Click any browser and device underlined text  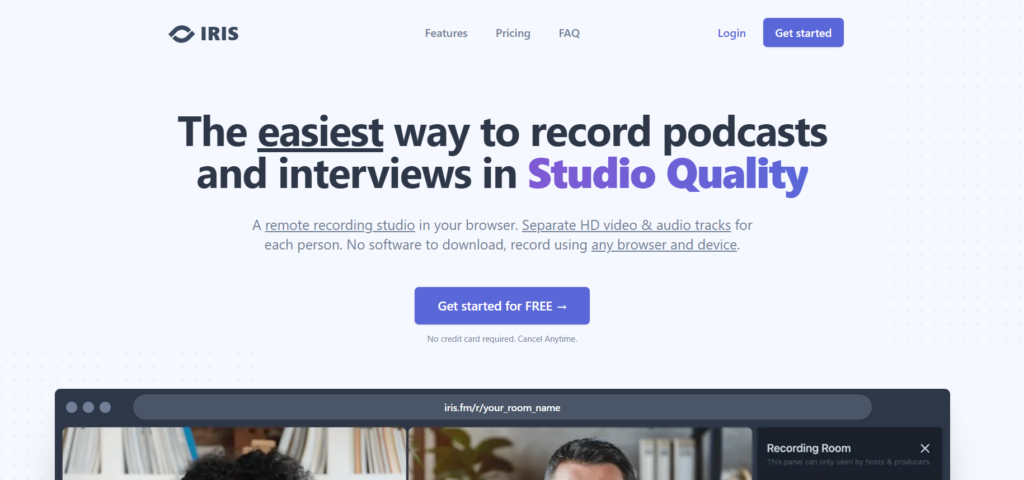click(664, 246)
